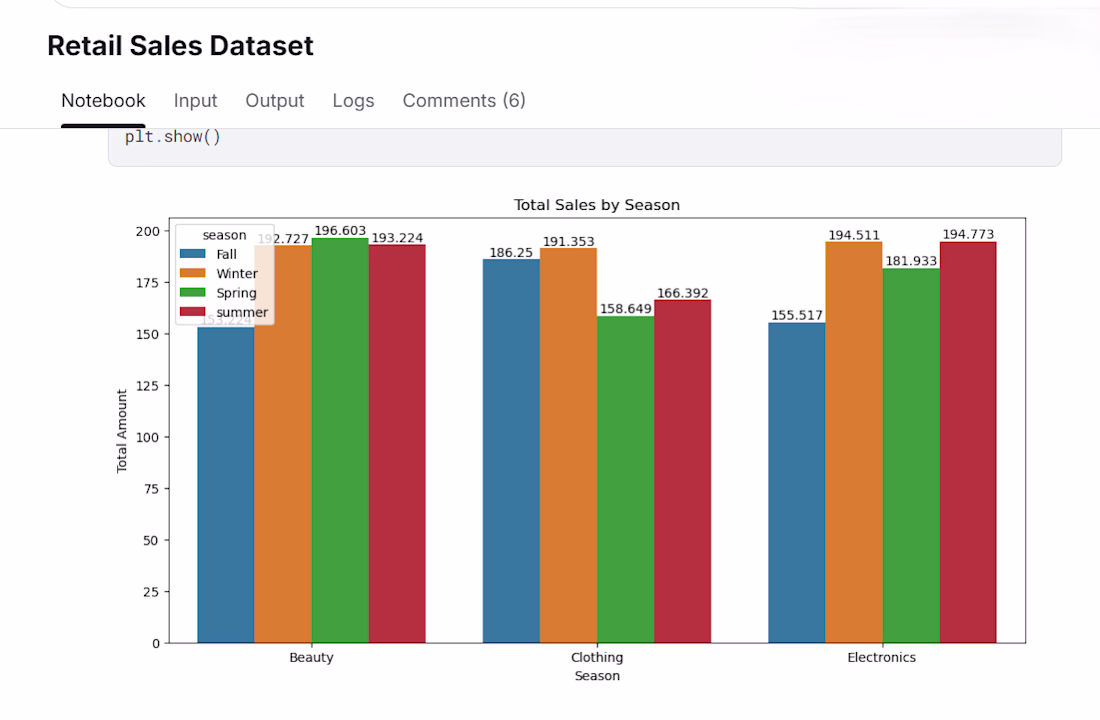Click the red summer bar for Clothing
Screen dimensions: 1100x720
[683, 472]
